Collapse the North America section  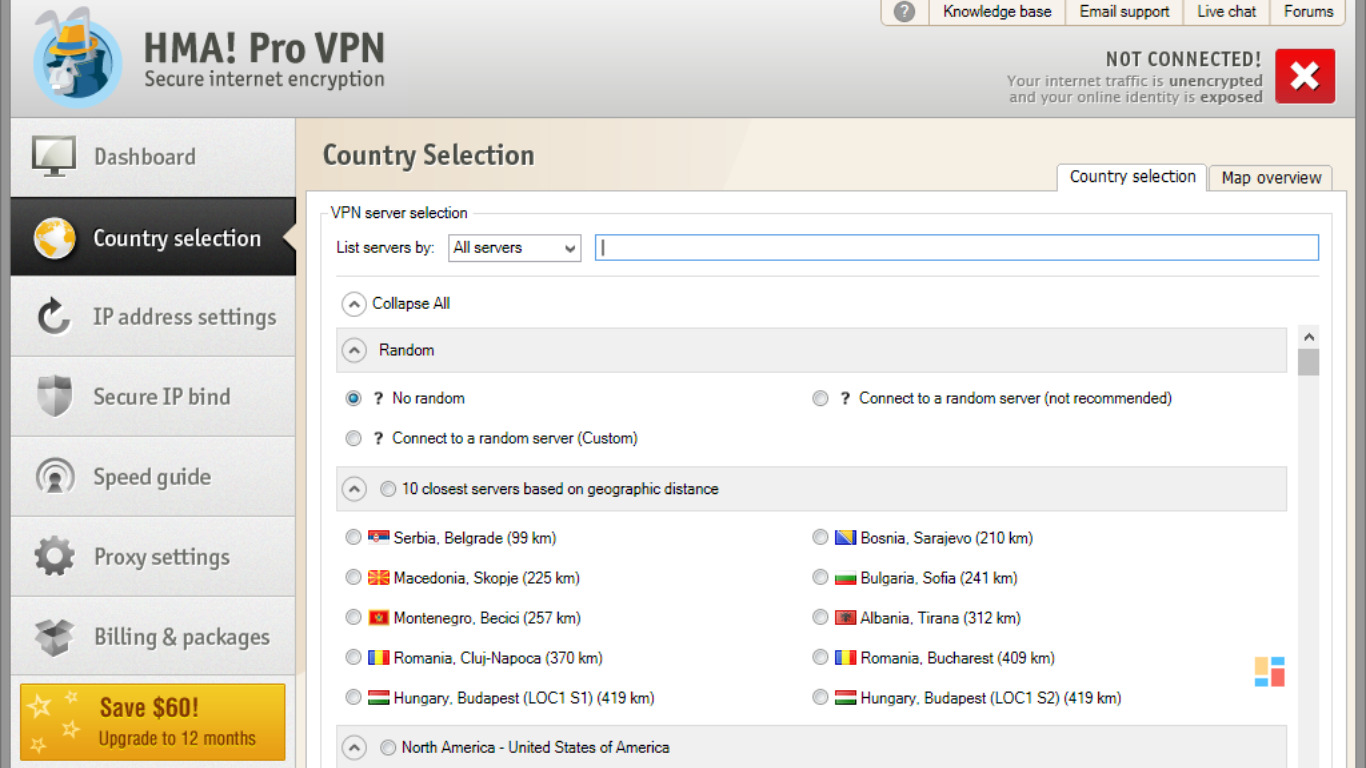click(x=354, y=748)
